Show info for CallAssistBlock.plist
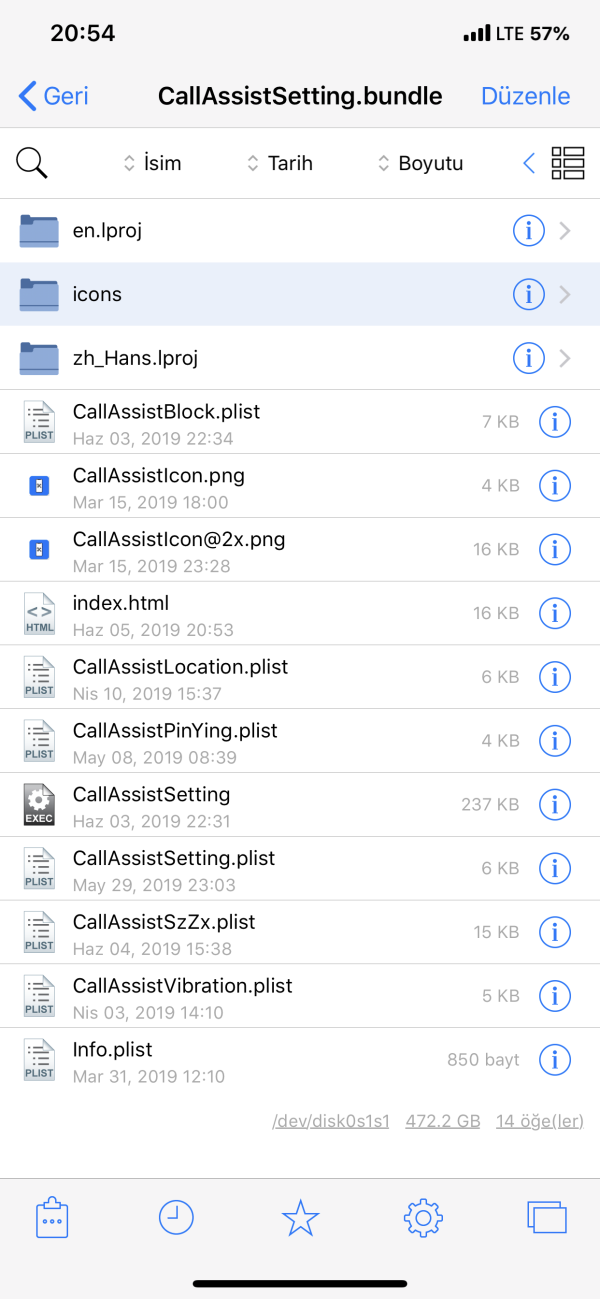The image size is (600, 1299). coord(554,422)
